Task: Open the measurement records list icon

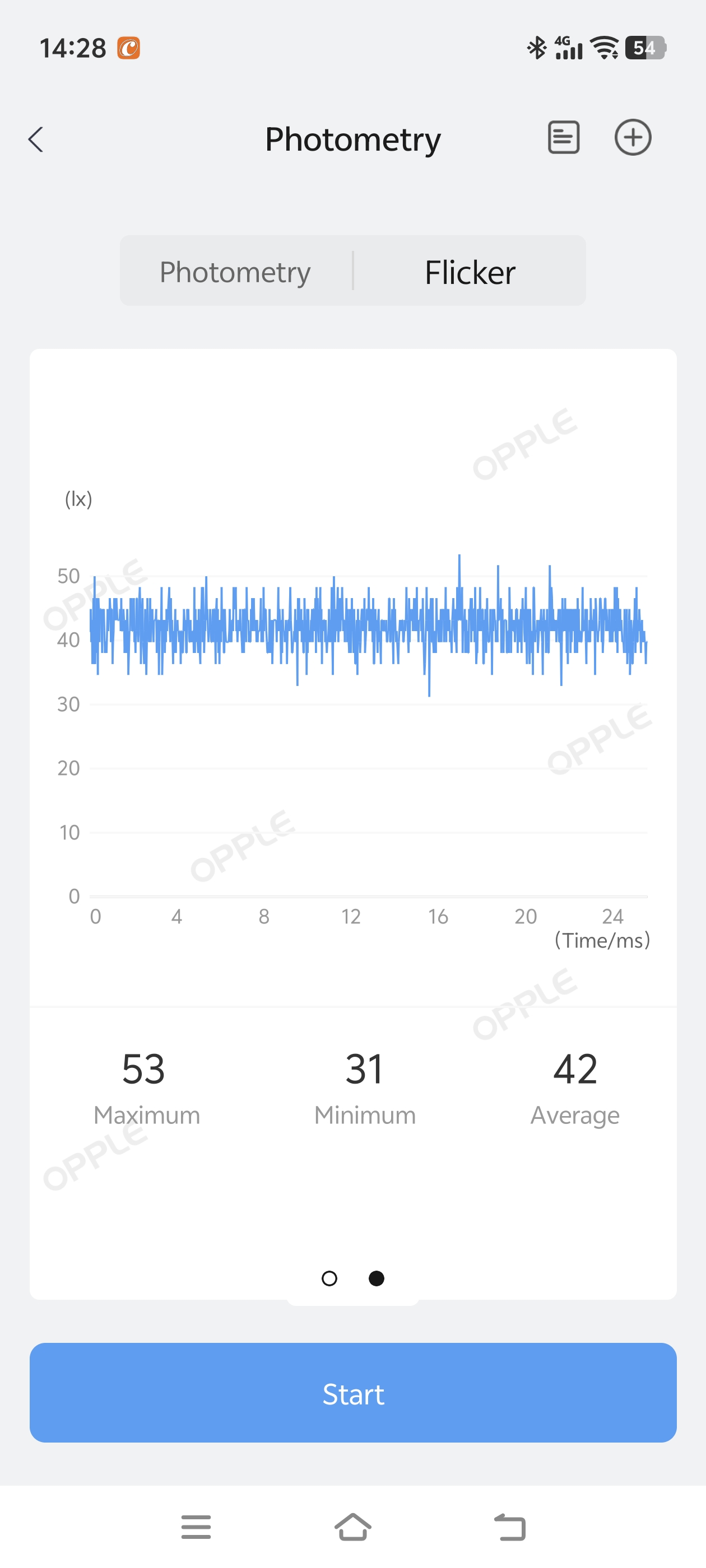Action: point(564,138)
